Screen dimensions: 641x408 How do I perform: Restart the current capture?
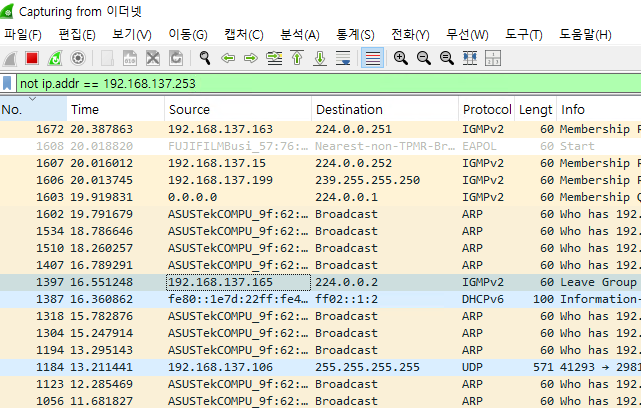pyautogui.click(x=55, y=58)
